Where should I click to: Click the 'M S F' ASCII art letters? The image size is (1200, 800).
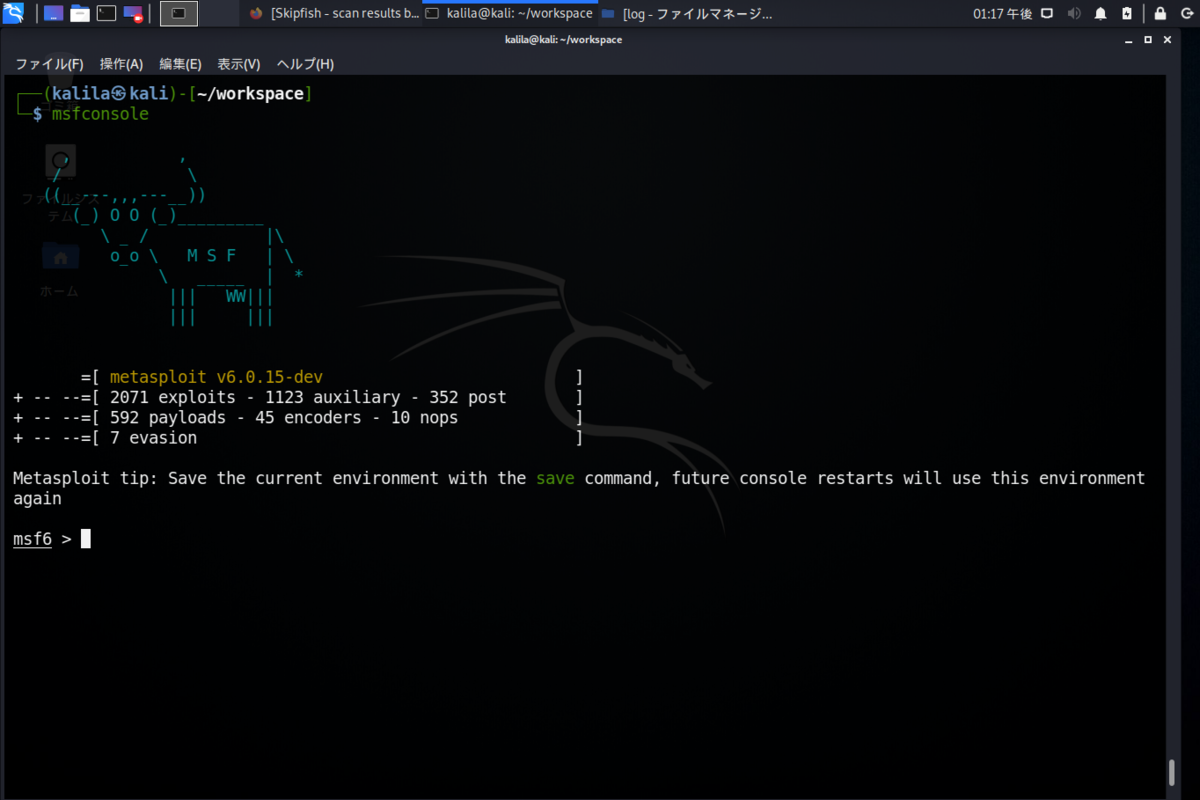(x=212, y=255)
